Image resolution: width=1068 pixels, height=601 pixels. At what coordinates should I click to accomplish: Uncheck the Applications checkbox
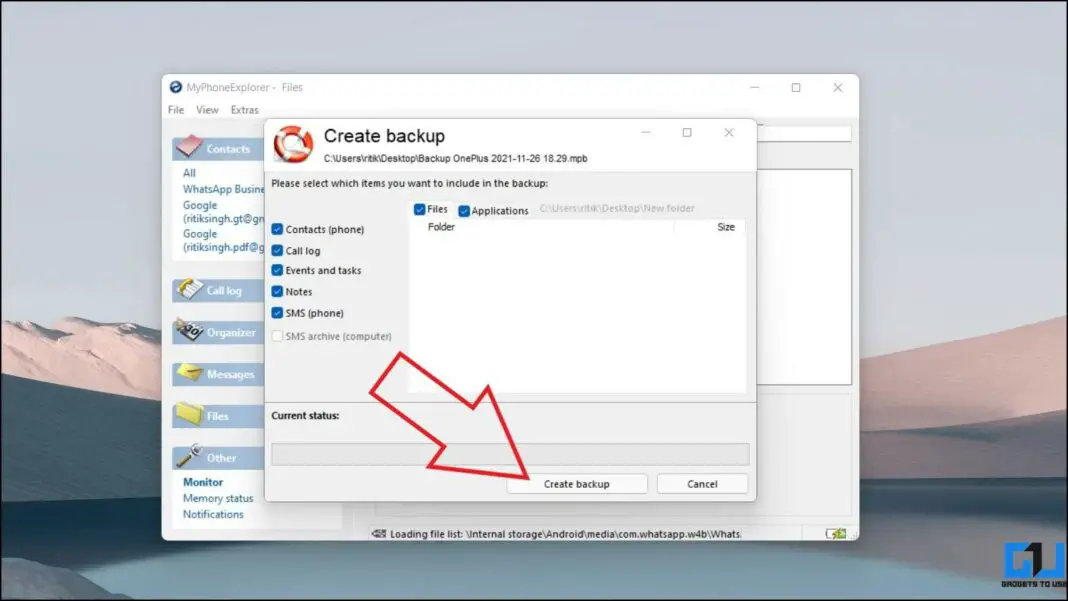click(462, 210)
